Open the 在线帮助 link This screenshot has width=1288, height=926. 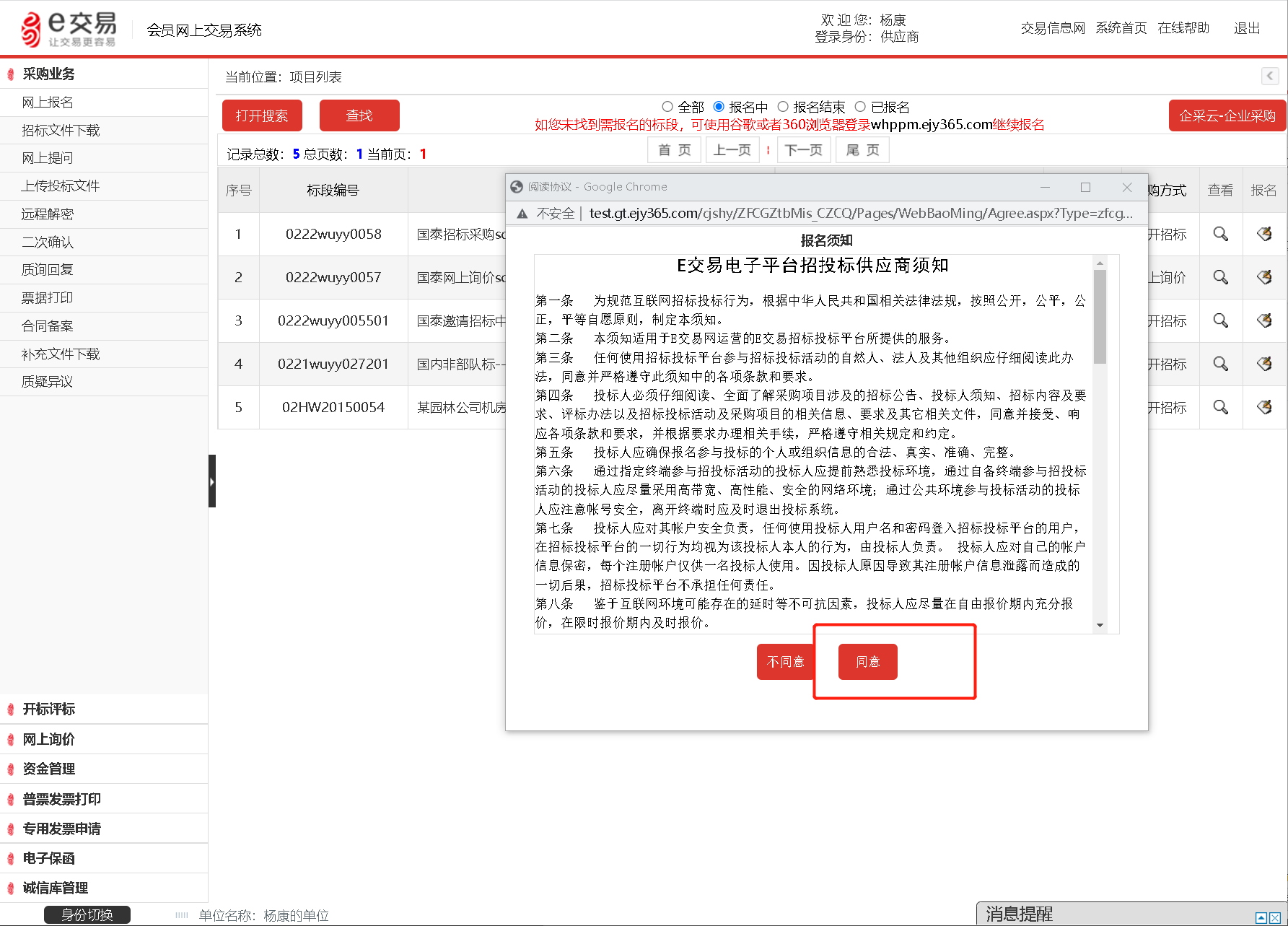[1183, 28]
